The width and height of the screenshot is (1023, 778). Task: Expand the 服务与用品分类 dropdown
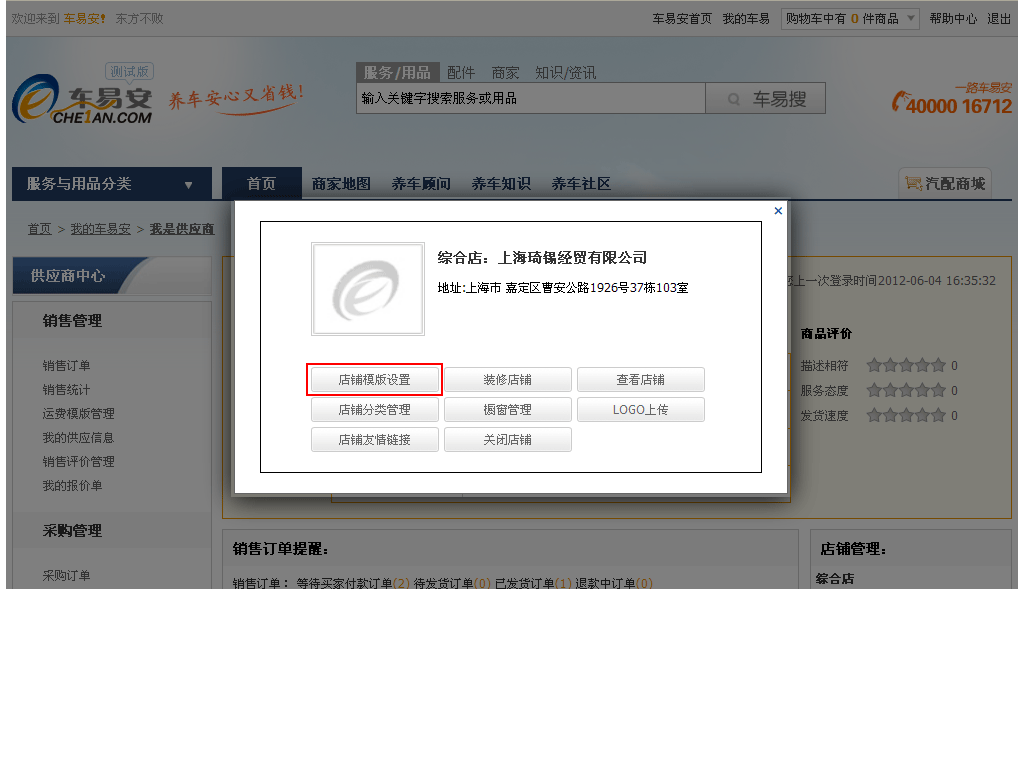click(112, 184)
